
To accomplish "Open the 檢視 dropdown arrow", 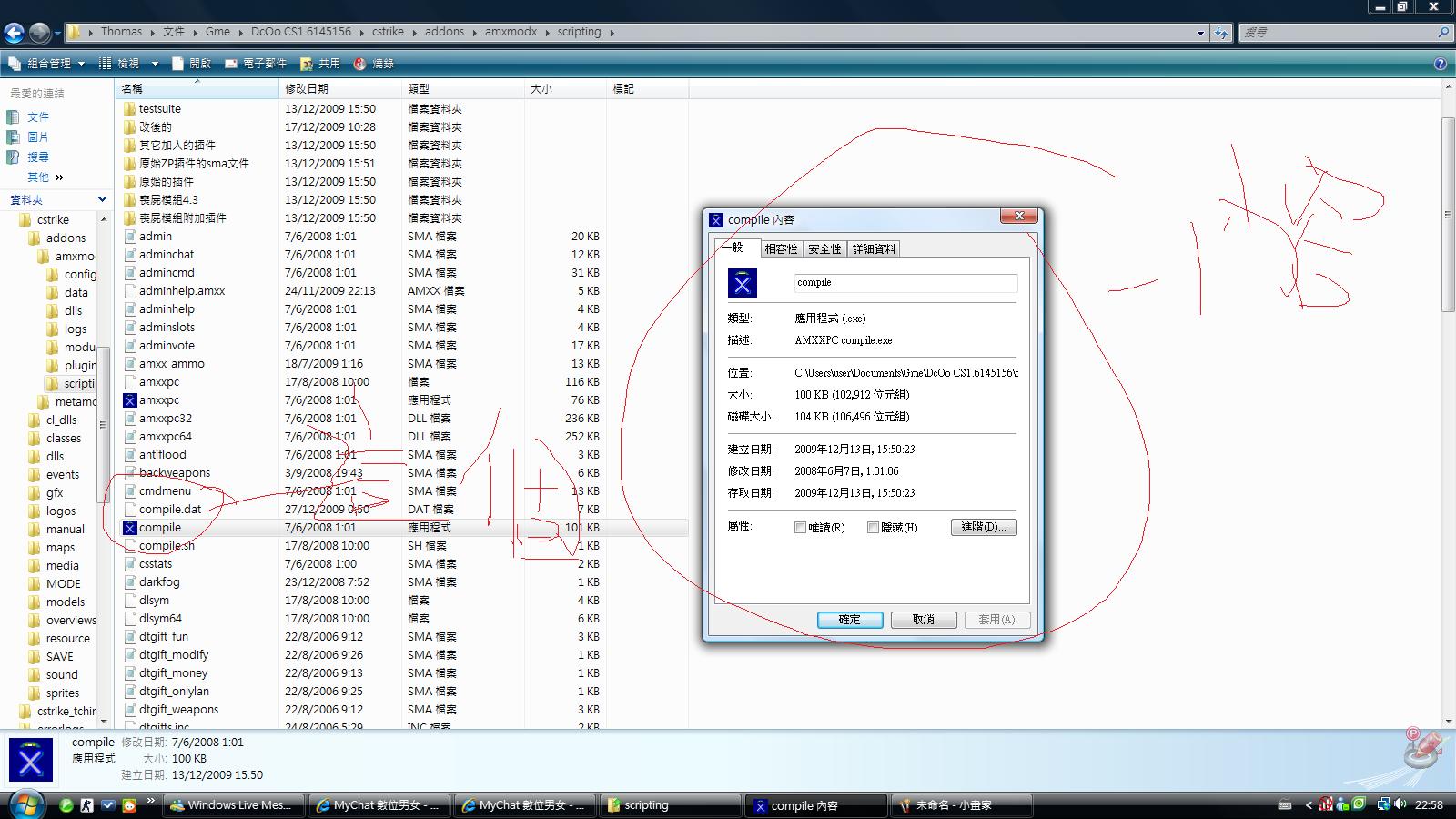I will coord(155,64).
